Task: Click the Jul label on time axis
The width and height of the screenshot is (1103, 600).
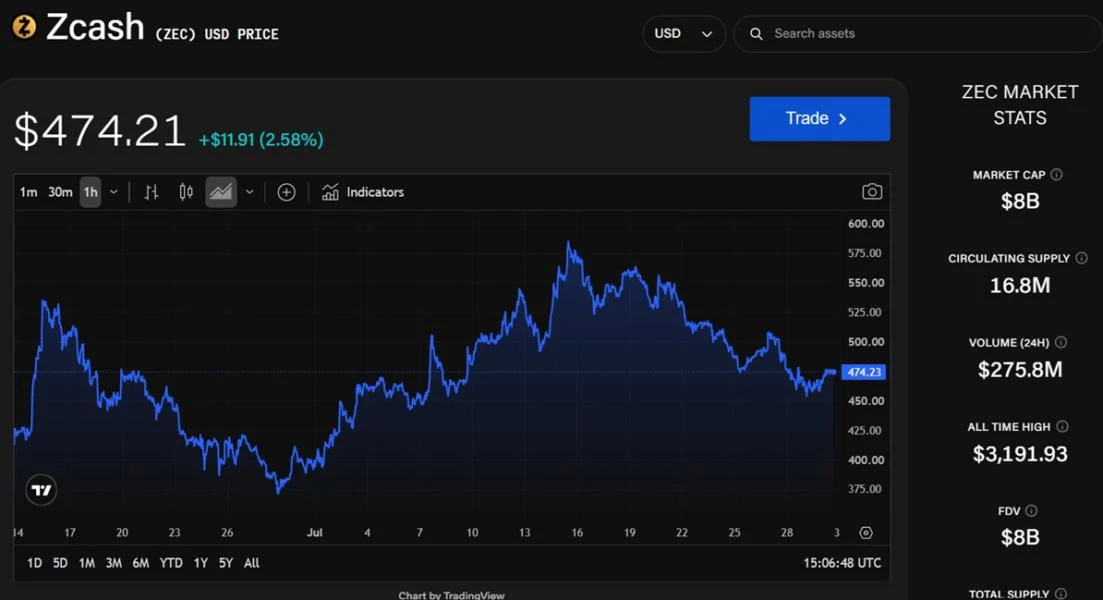Action: click(x=314, y=532)
